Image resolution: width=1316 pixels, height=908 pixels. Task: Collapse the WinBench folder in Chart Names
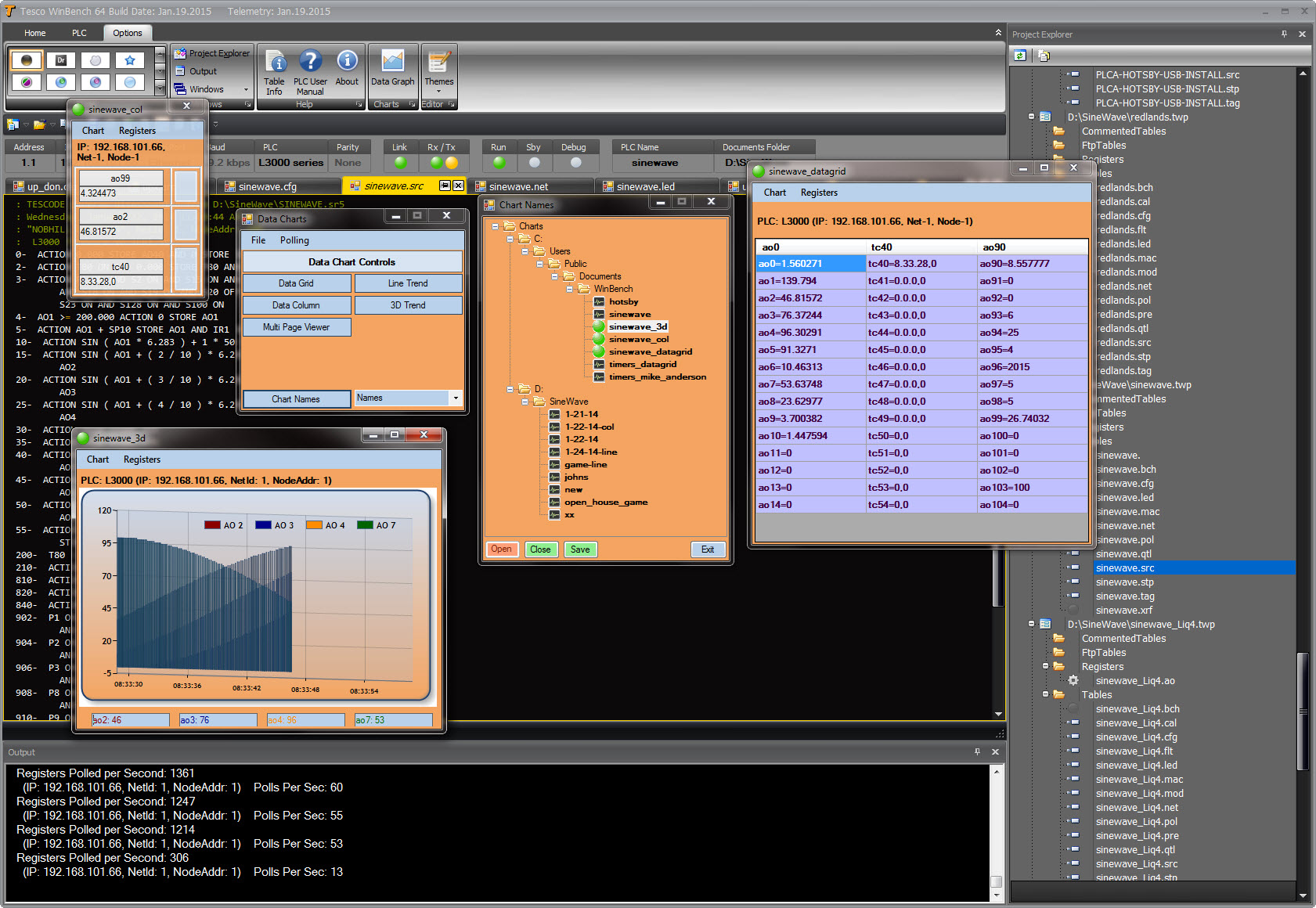coord(570,288)
